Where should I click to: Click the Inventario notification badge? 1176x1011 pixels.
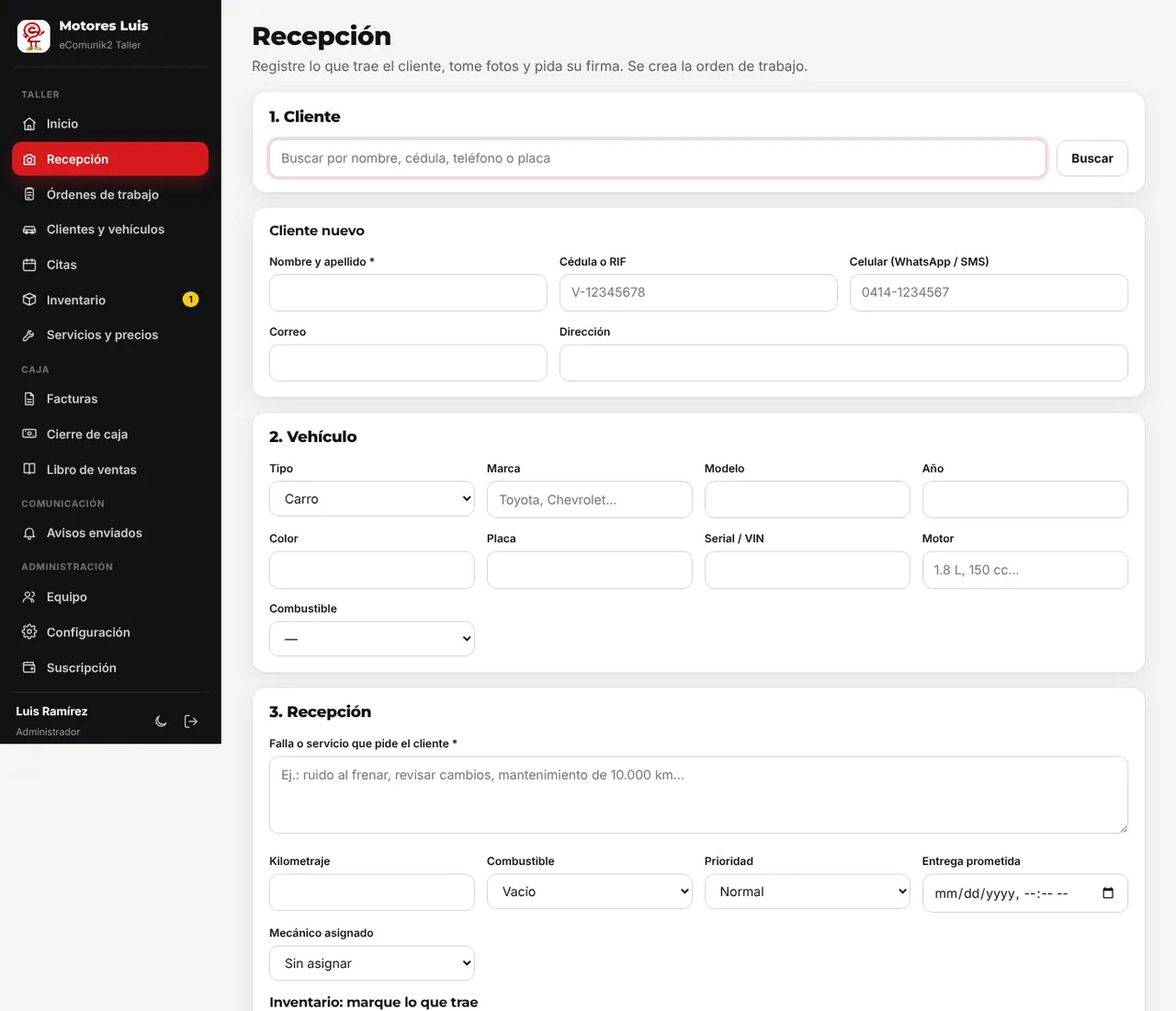[x=190, y=300]
